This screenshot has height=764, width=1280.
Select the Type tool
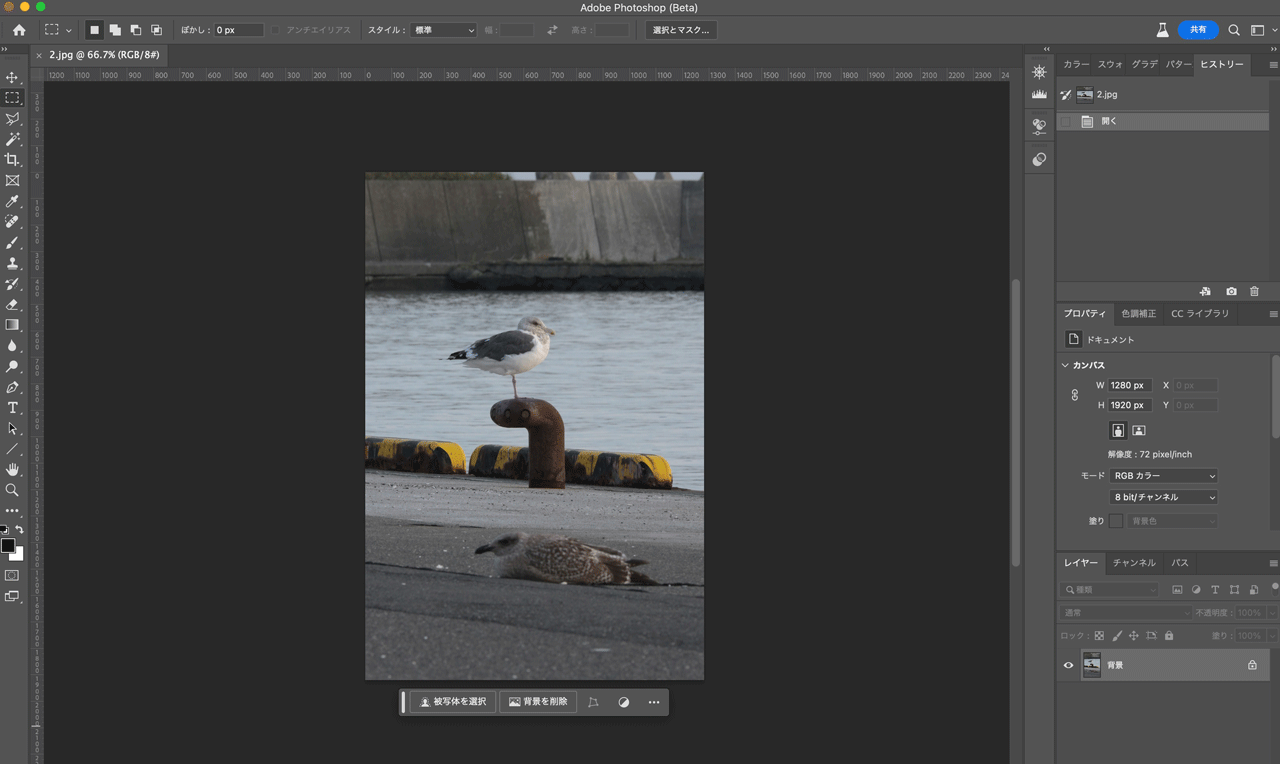point(12,408)
